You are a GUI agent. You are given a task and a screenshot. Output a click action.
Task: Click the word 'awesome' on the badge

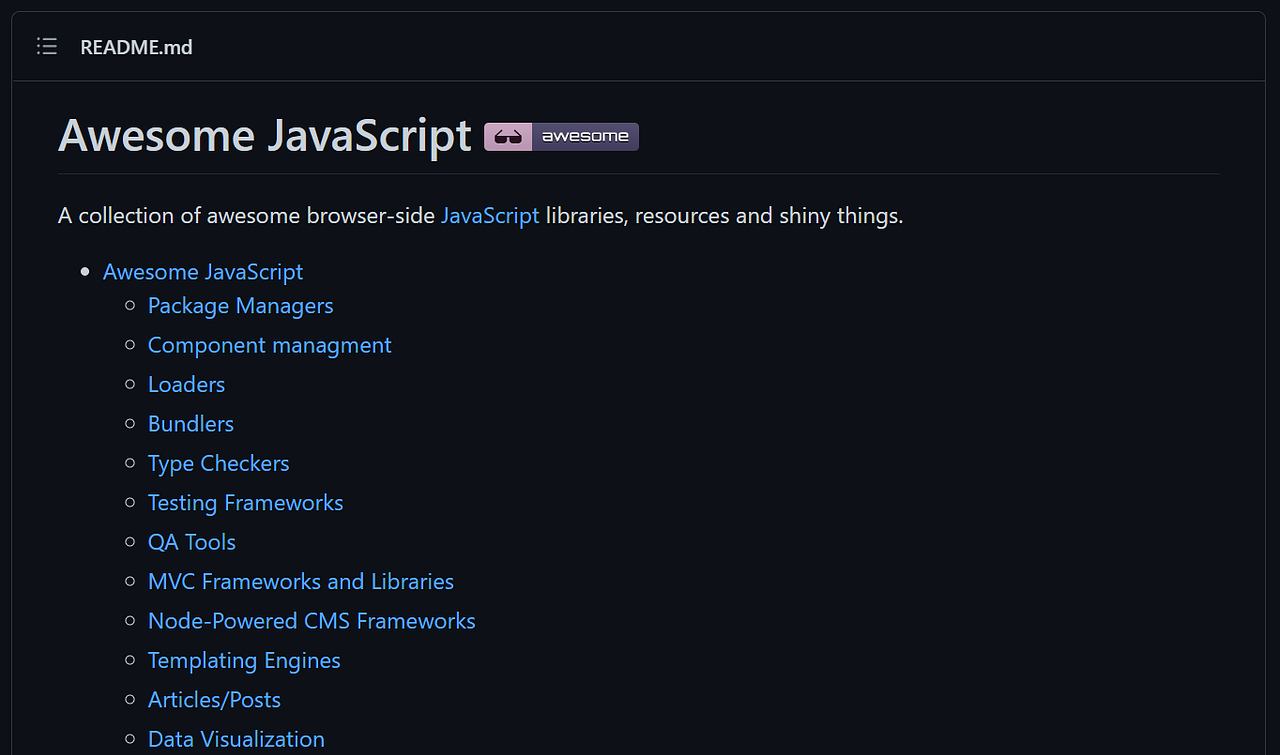(585, 136)
